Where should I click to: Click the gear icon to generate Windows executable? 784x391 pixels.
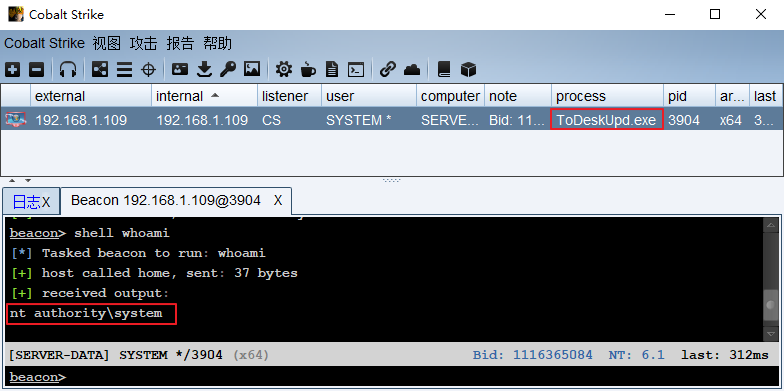284,70
